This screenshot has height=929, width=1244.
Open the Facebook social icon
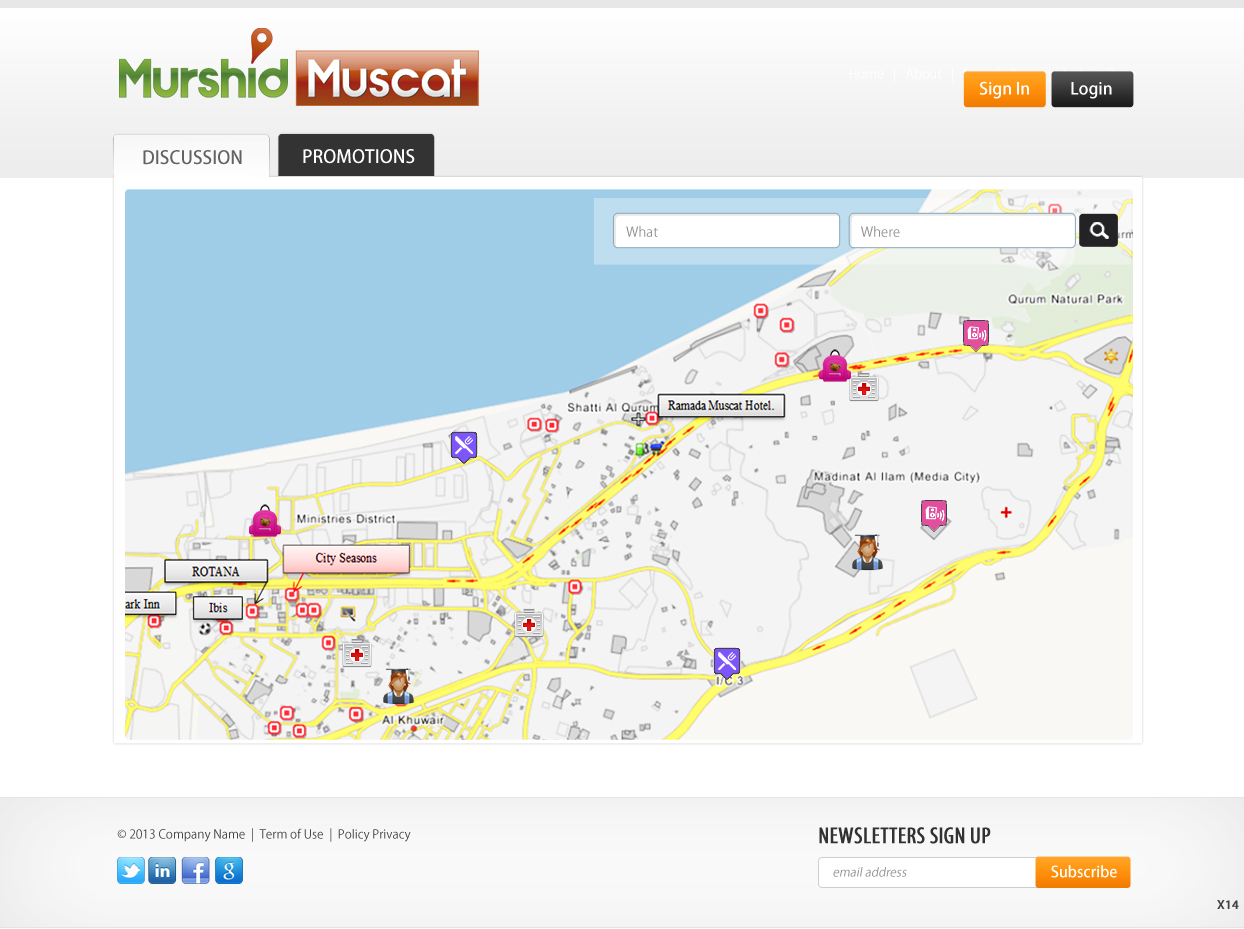(x=196, y=871)
